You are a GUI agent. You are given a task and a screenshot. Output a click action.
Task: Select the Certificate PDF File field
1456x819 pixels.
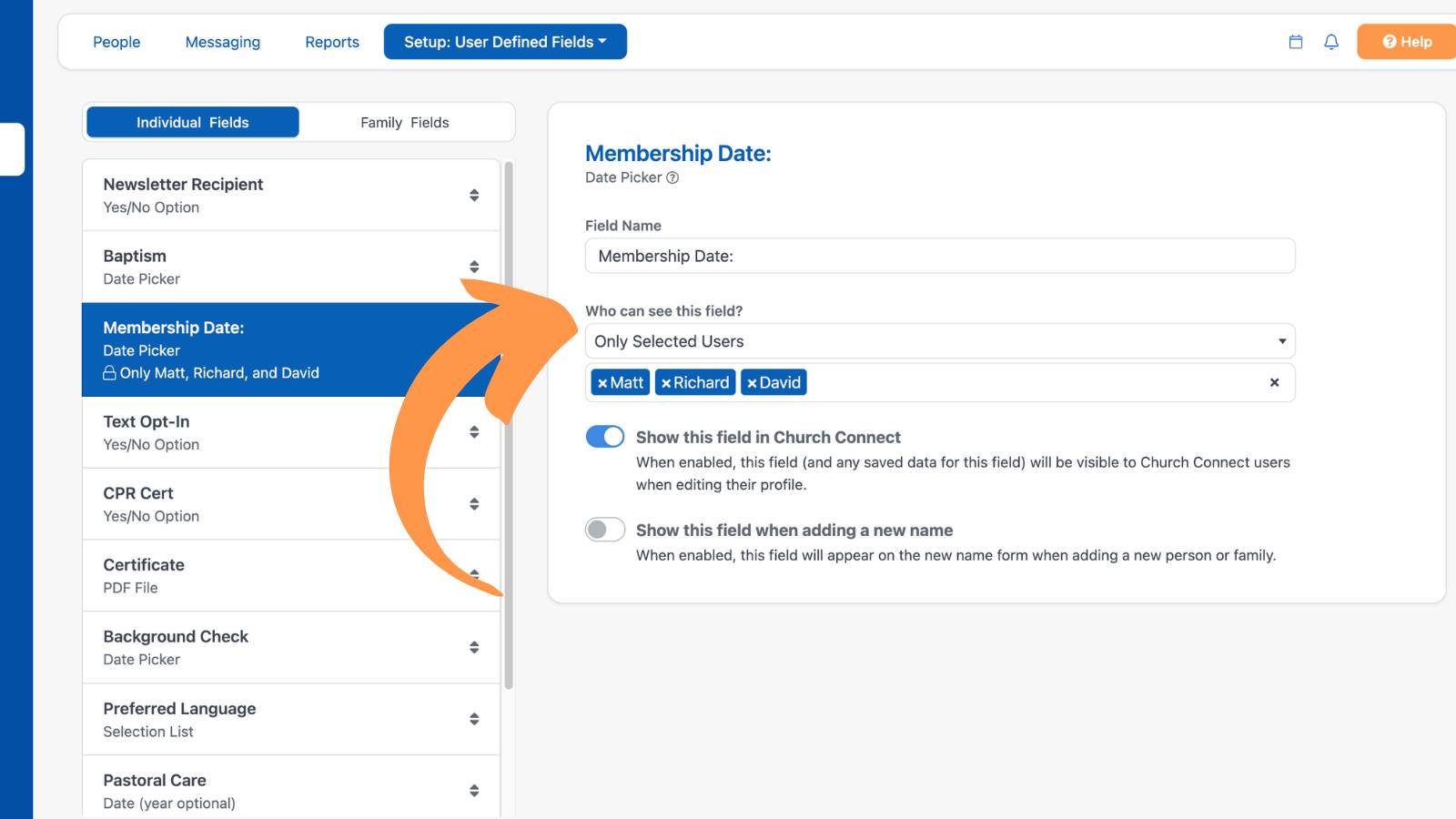click(291, 576)
